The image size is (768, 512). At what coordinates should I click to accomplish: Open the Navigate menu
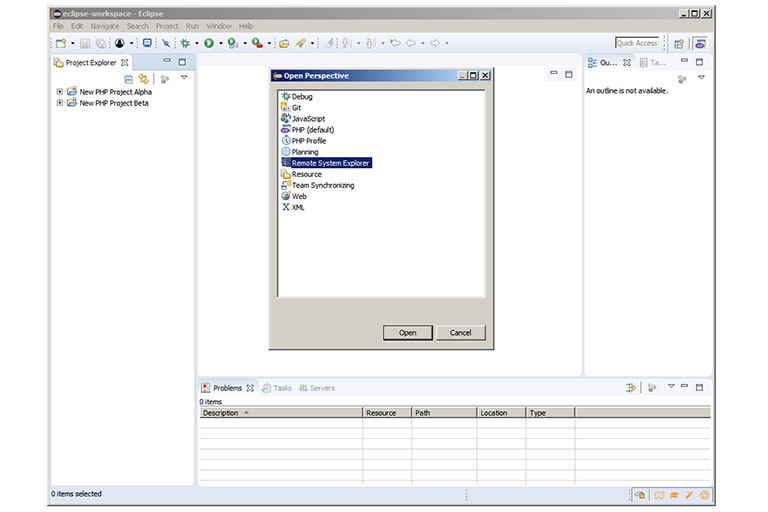105,26
